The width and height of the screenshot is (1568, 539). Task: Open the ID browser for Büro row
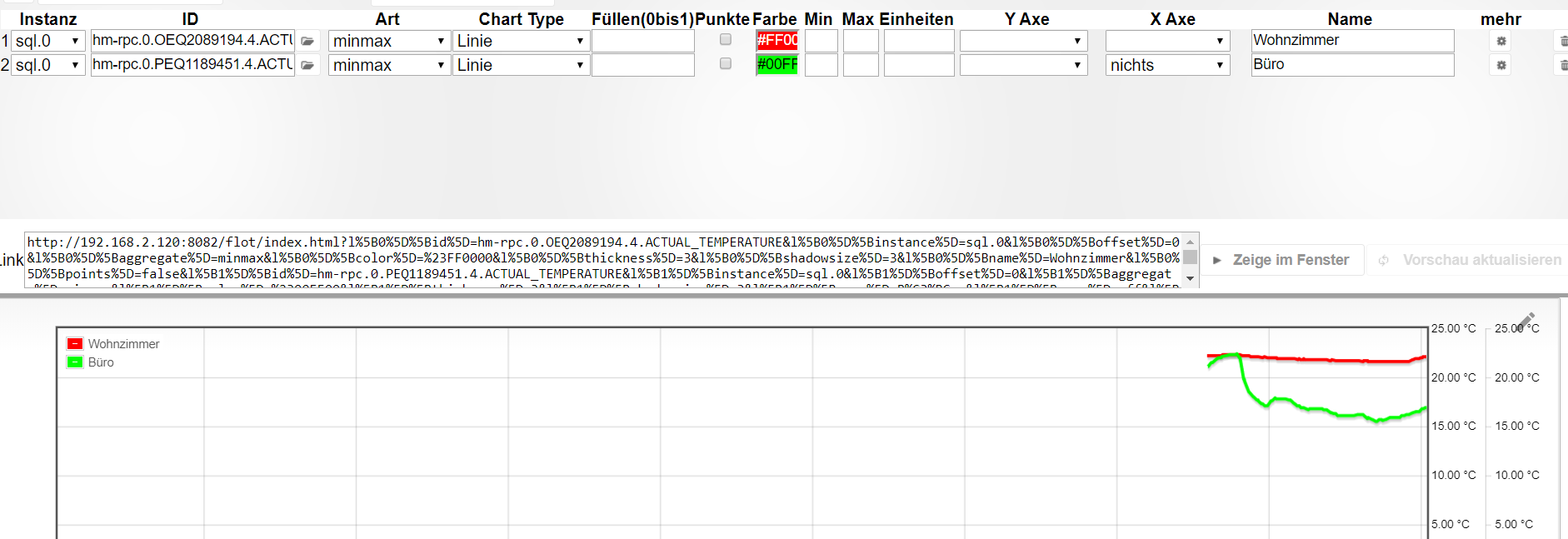tap(308, 65)
